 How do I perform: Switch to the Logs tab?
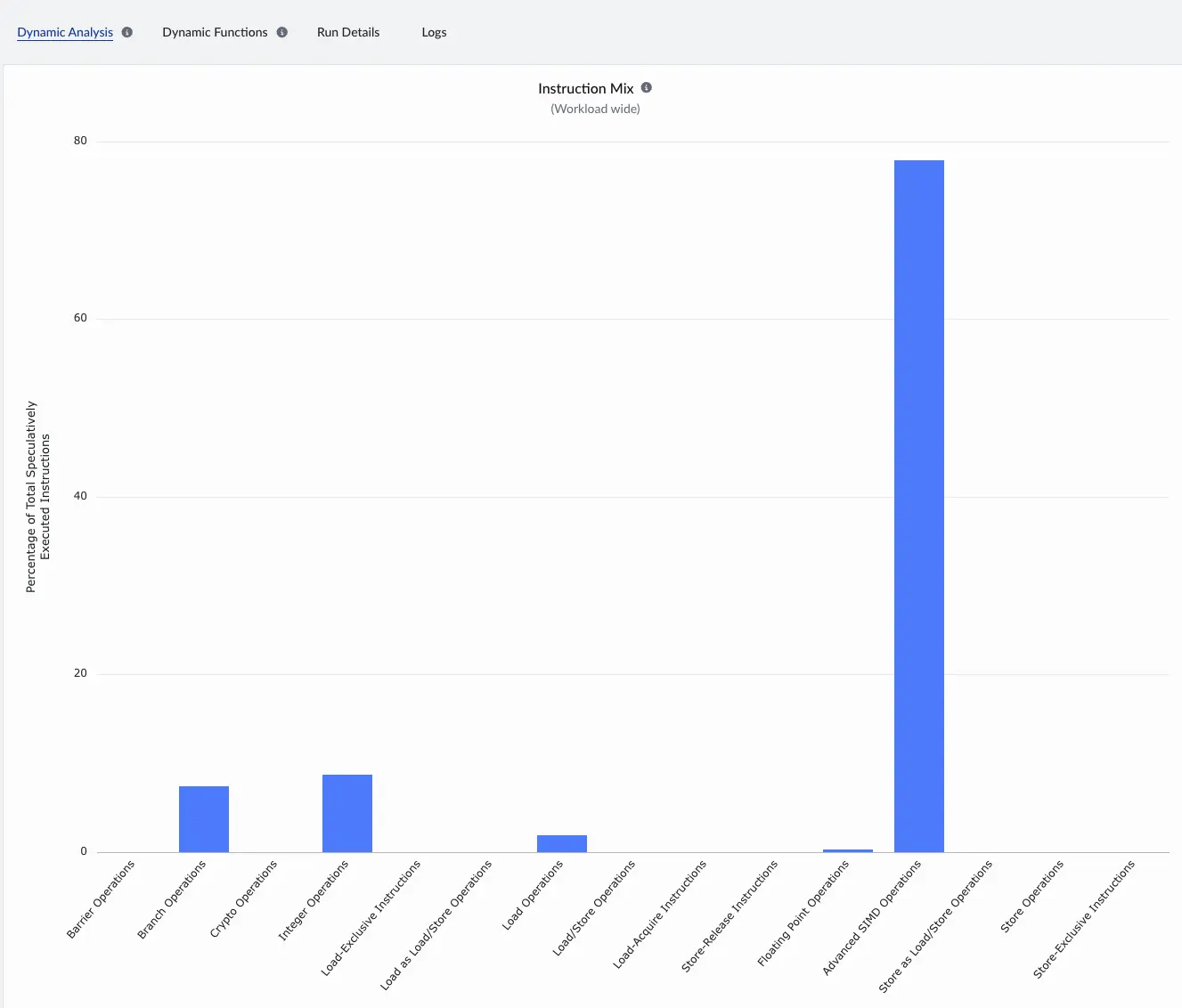[x=434, y=32]
